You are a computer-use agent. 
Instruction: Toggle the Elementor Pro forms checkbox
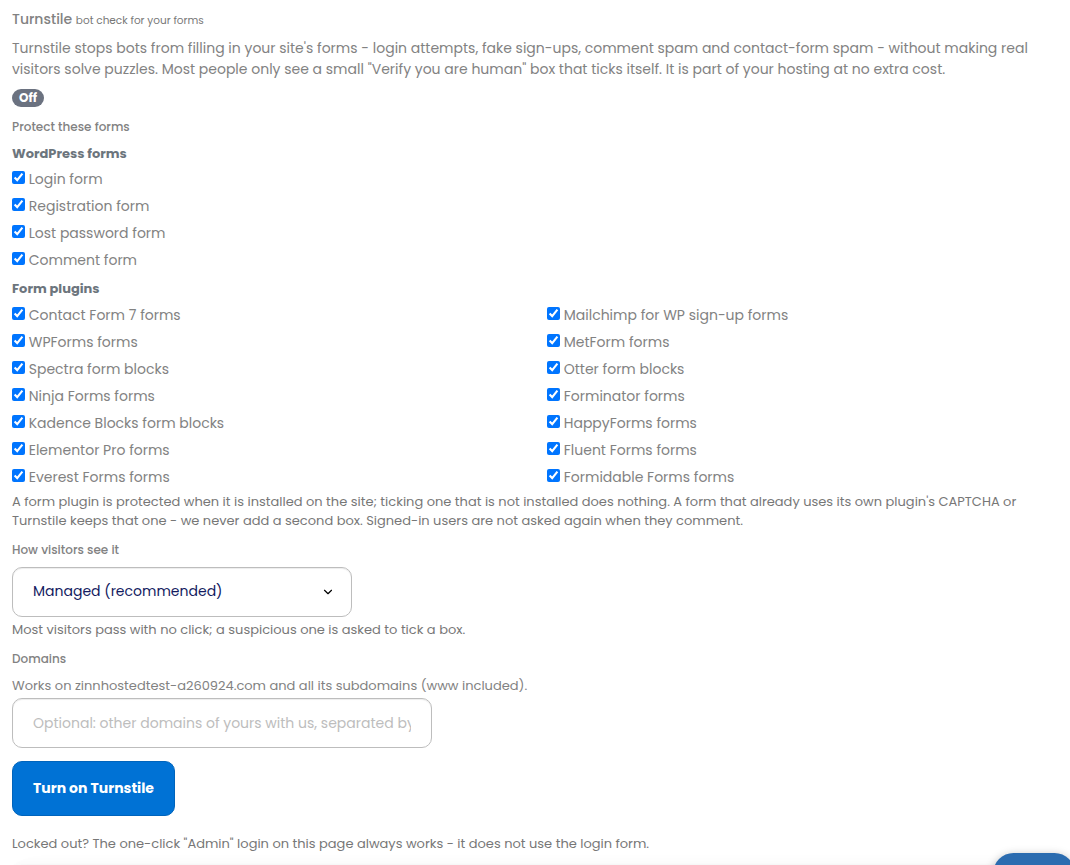[x=18, y=449]
